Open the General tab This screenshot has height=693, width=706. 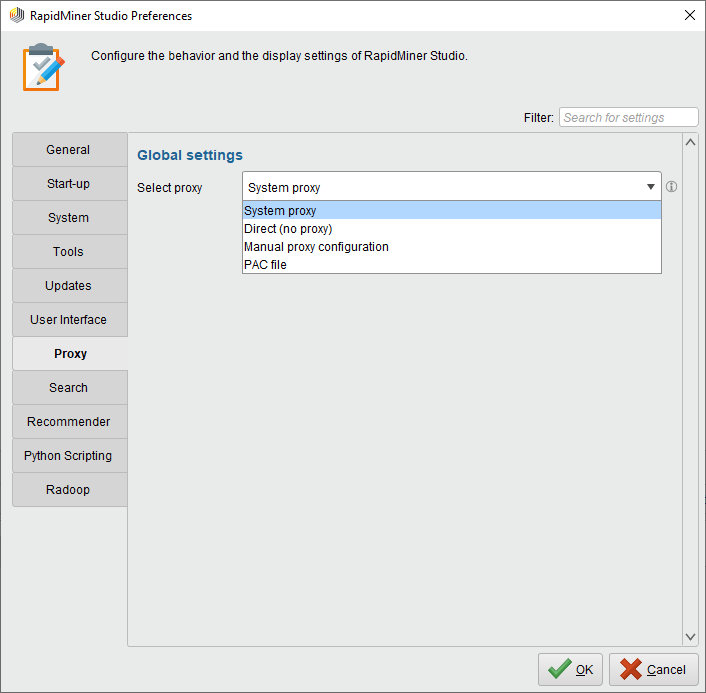click(69, 150)
